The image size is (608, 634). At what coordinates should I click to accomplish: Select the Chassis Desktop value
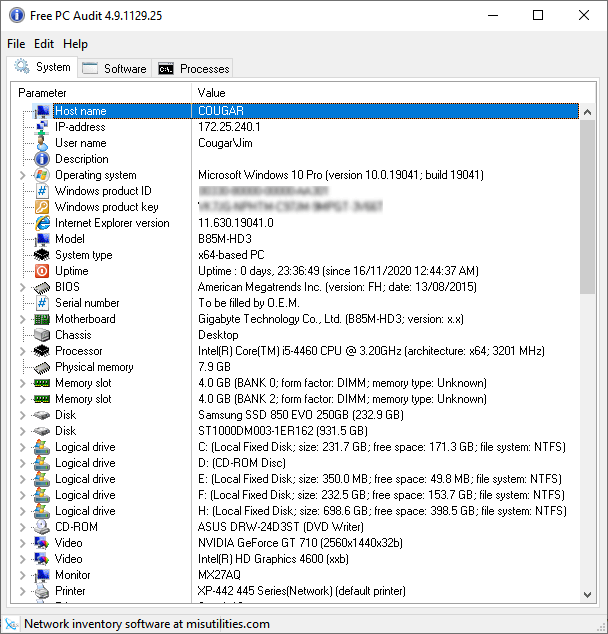(x=218, y=335)
